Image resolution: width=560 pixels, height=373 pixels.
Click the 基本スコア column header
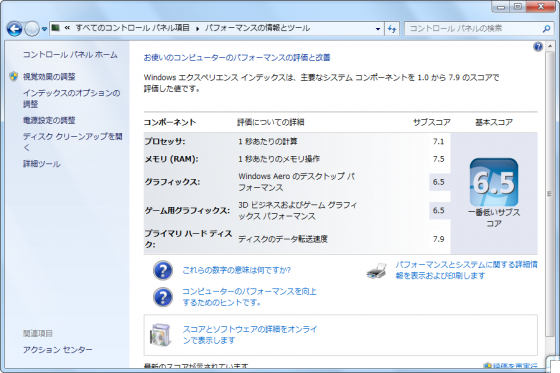[x=494, y=122]
